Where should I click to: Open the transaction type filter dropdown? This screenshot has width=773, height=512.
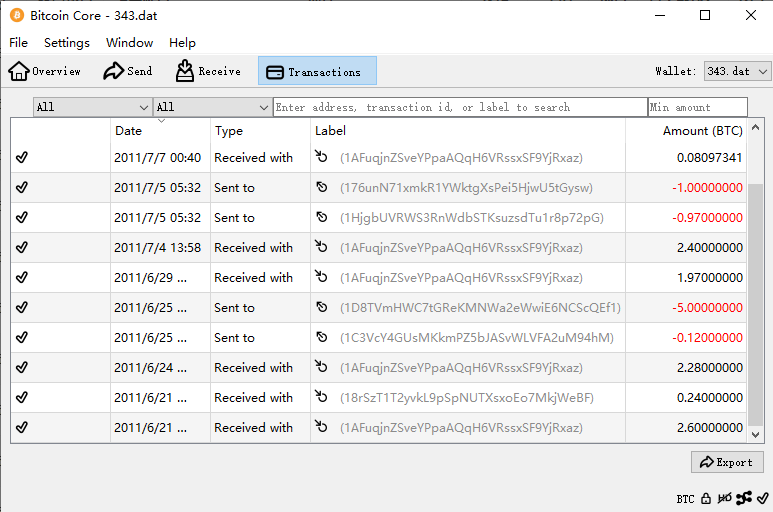(x=212, y=107)
